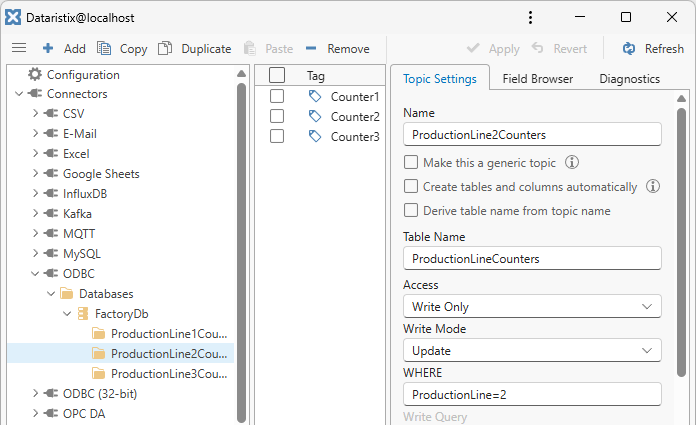The width and height of the screenshot is (696, 425).
Task: Open the Access dropdown
Action: point(532,306)
